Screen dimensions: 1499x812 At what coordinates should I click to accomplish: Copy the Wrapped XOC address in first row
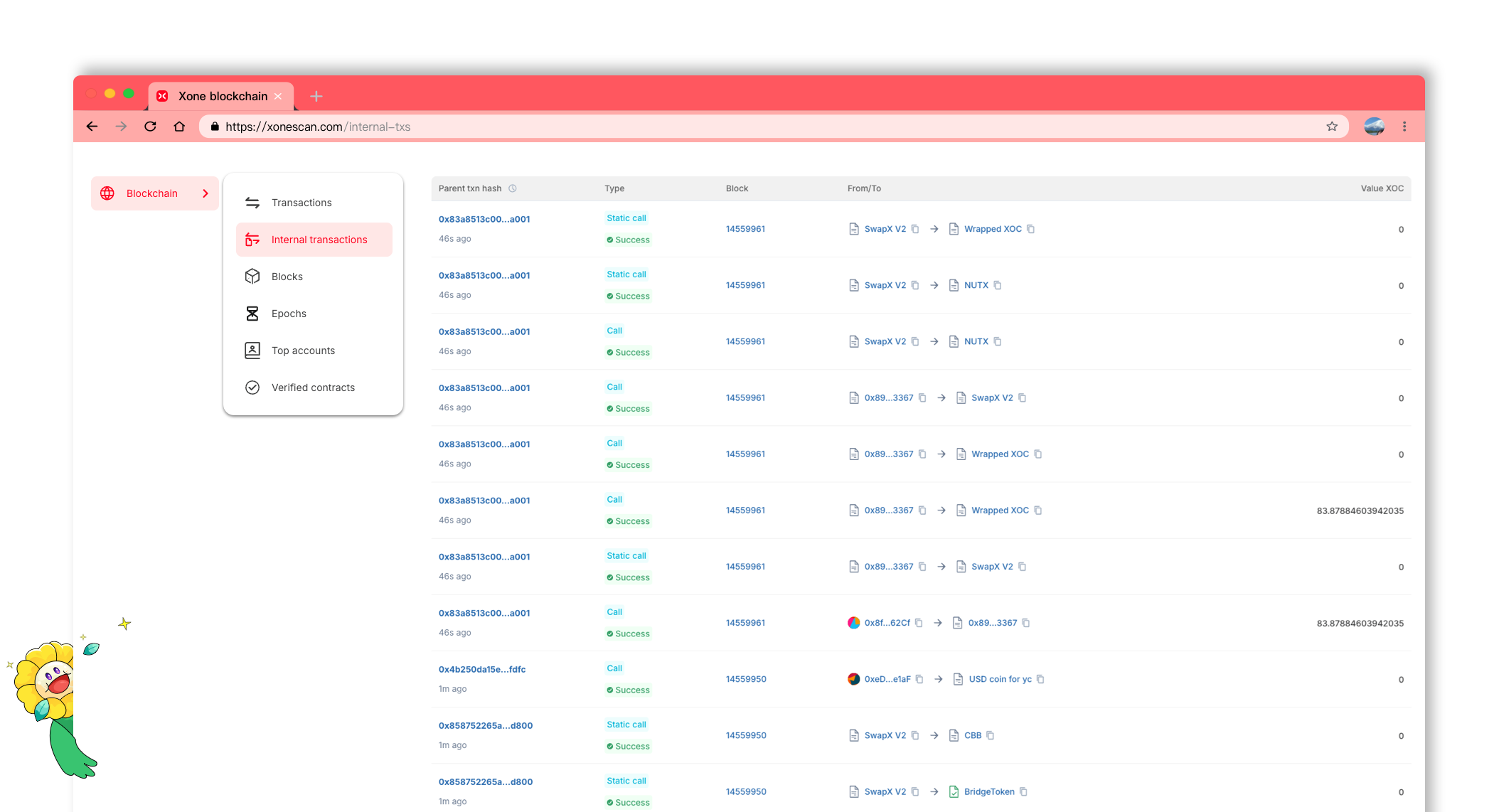[x=1031, y=229]
